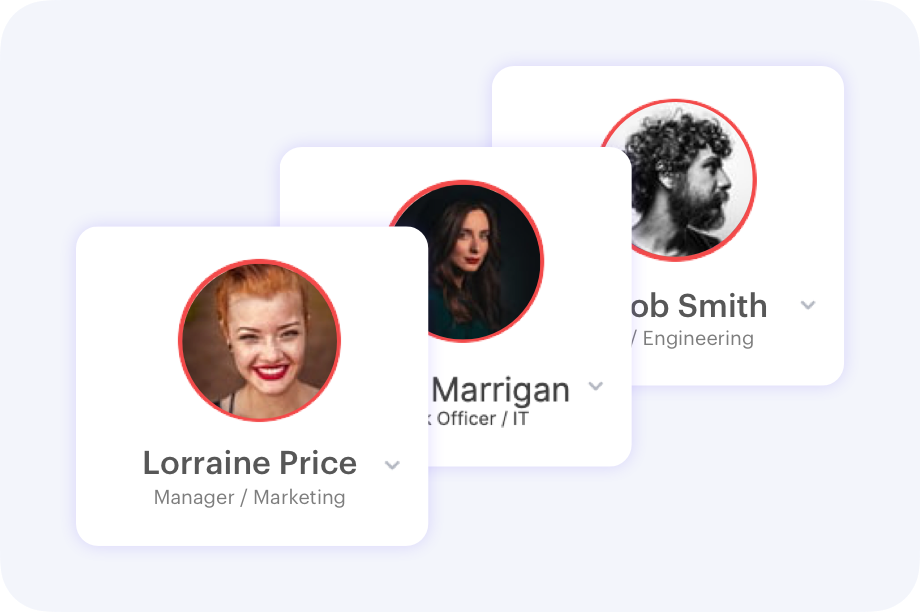Open Lorraine Price's smiling profile photo

[x=259, y=340]
